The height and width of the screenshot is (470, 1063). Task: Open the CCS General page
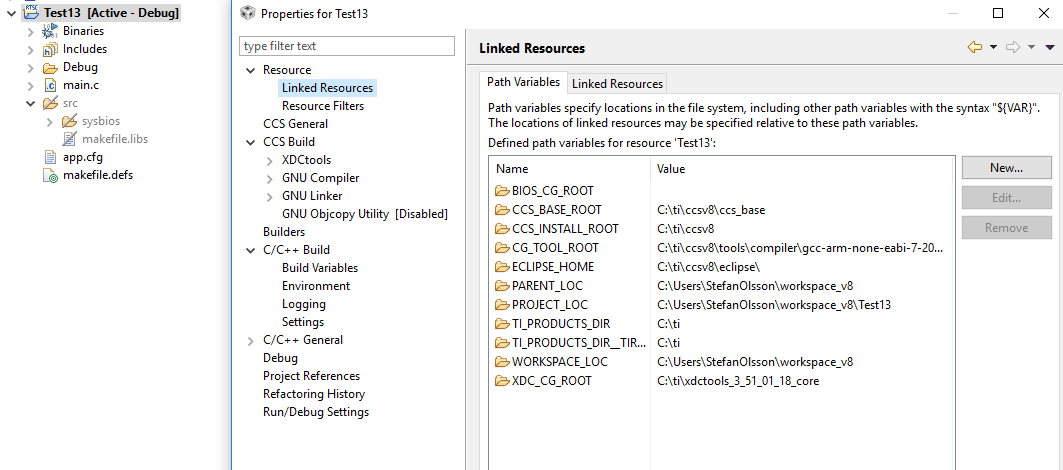tap(295, 123)
